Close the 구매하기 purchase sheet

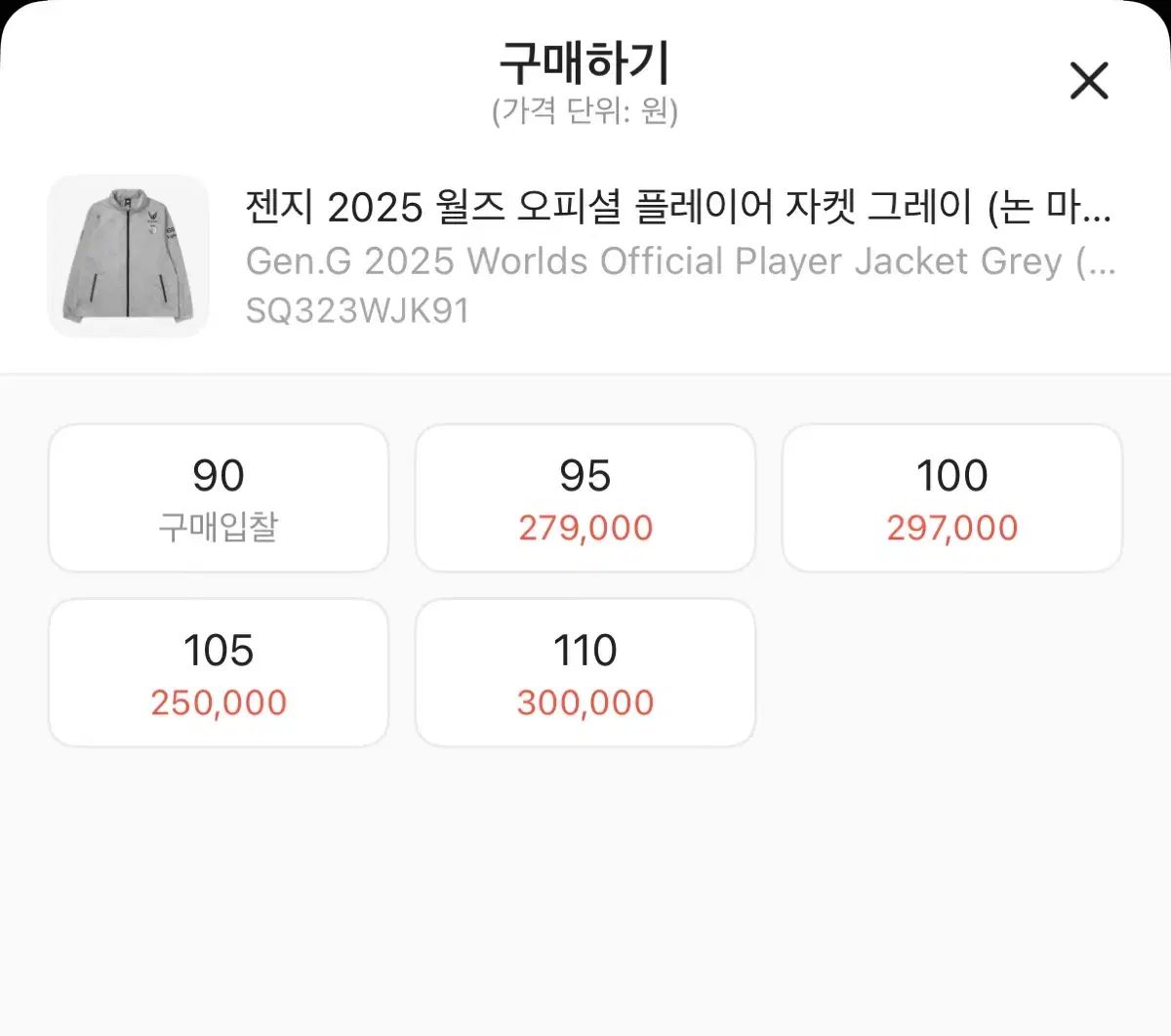(1088, 81)
